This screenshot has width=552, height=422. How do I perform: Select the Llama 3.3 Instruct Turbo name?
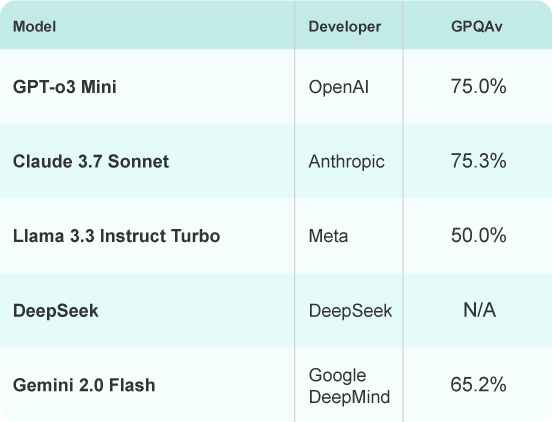117,236
